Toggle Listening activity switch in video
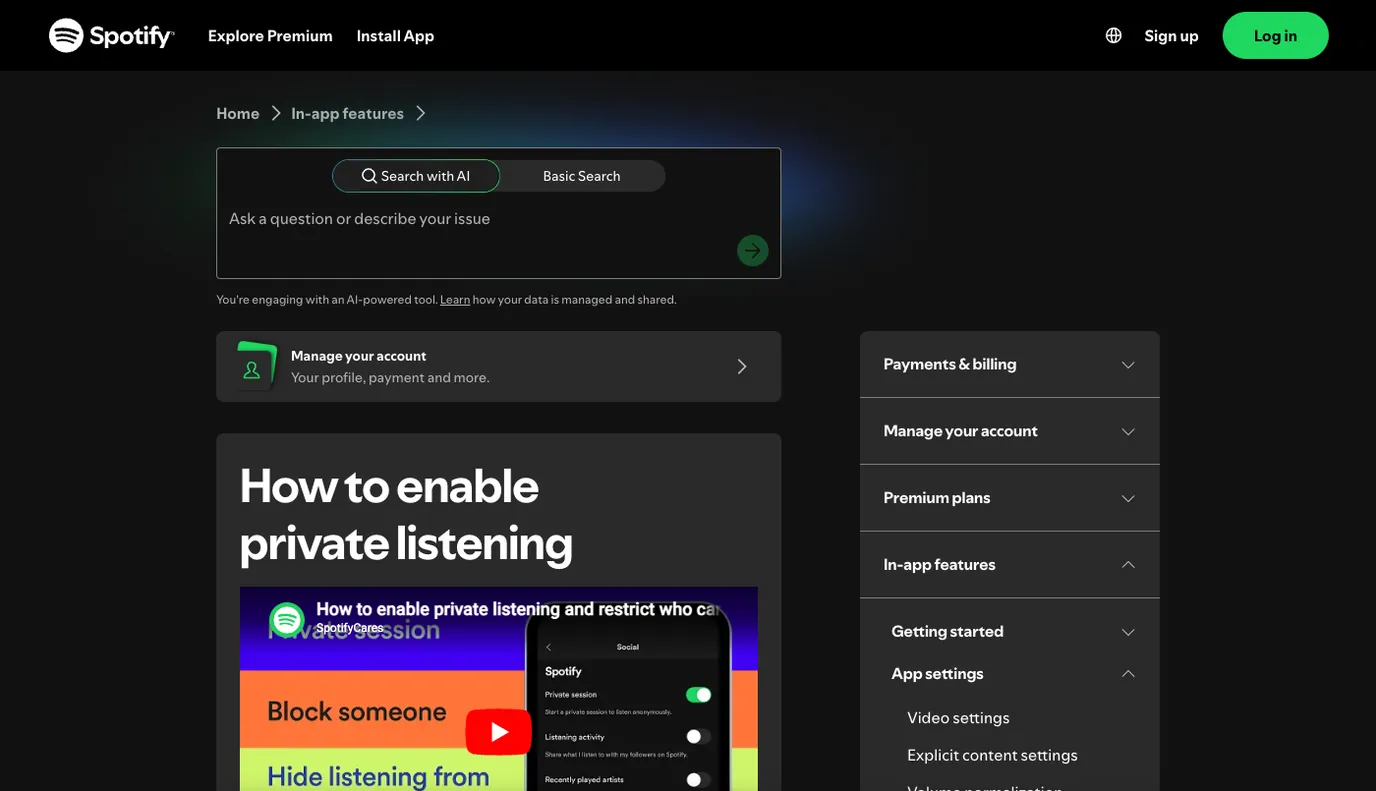Screen dimensions: 1376x791 [698, 737]
